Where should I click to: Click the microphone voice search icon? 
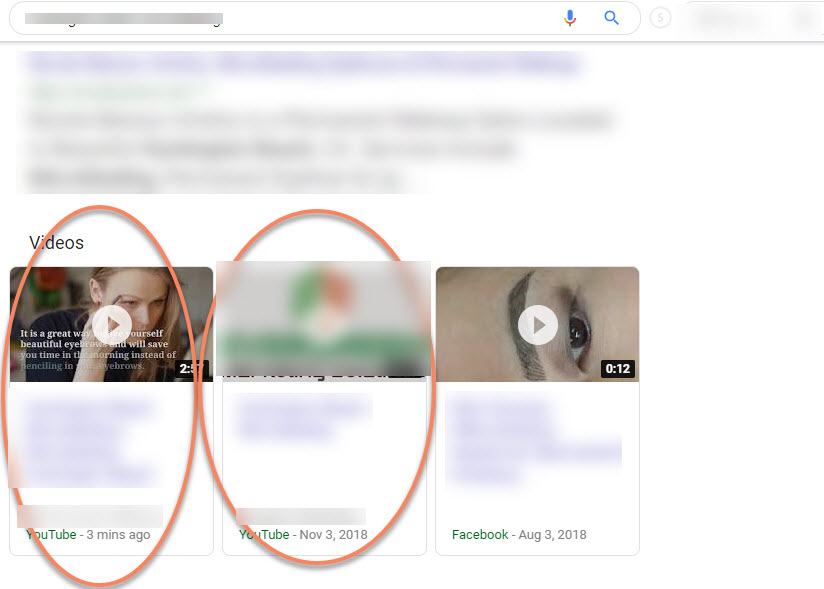click(570, 18)
